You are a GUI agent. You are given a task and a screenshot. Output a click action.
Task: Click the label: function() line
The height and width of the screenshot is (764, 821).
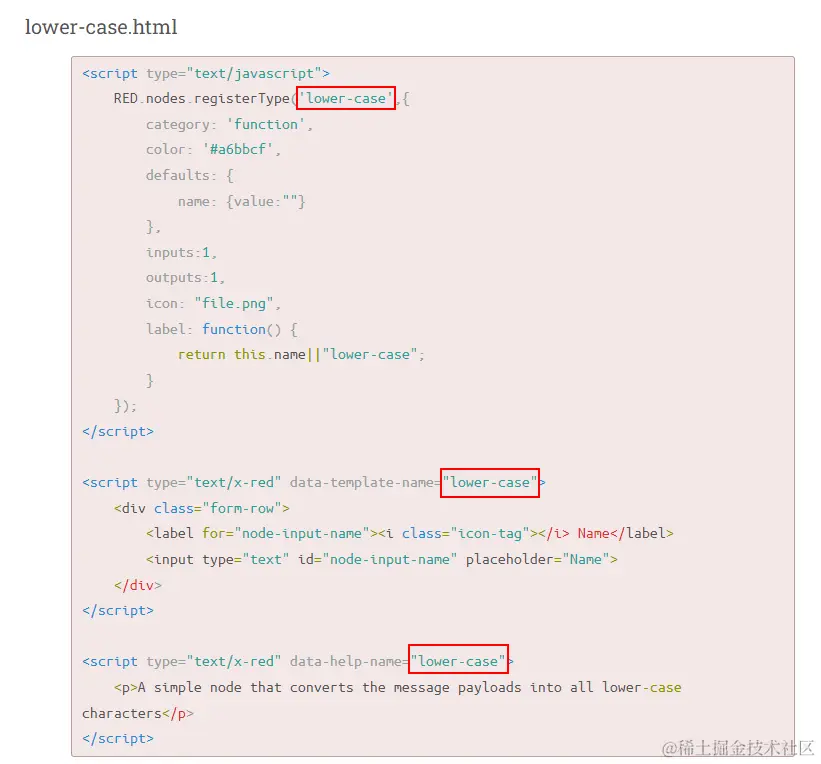(221, 329)
